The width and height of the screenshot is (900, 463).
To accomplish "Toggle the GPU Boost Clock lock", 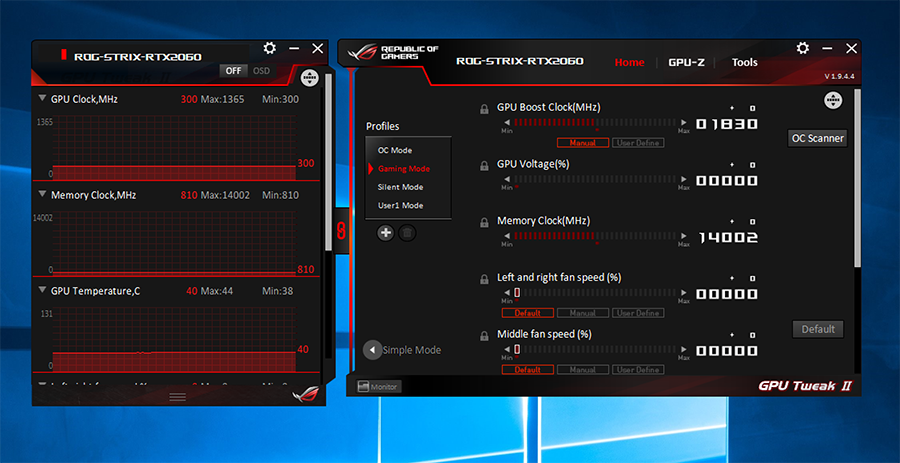I will (484, 109).
